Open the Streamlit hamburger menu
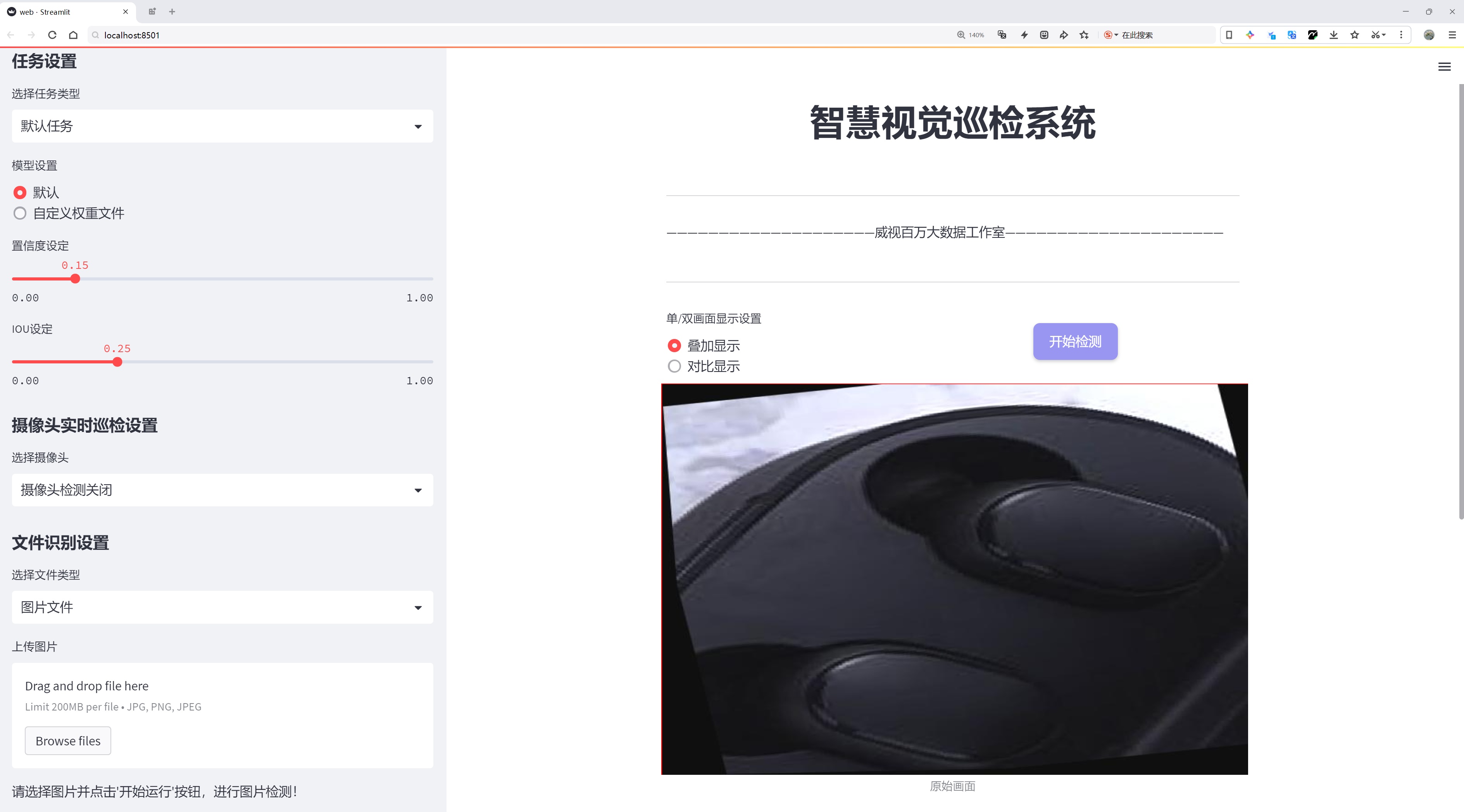 (1443, 67)
